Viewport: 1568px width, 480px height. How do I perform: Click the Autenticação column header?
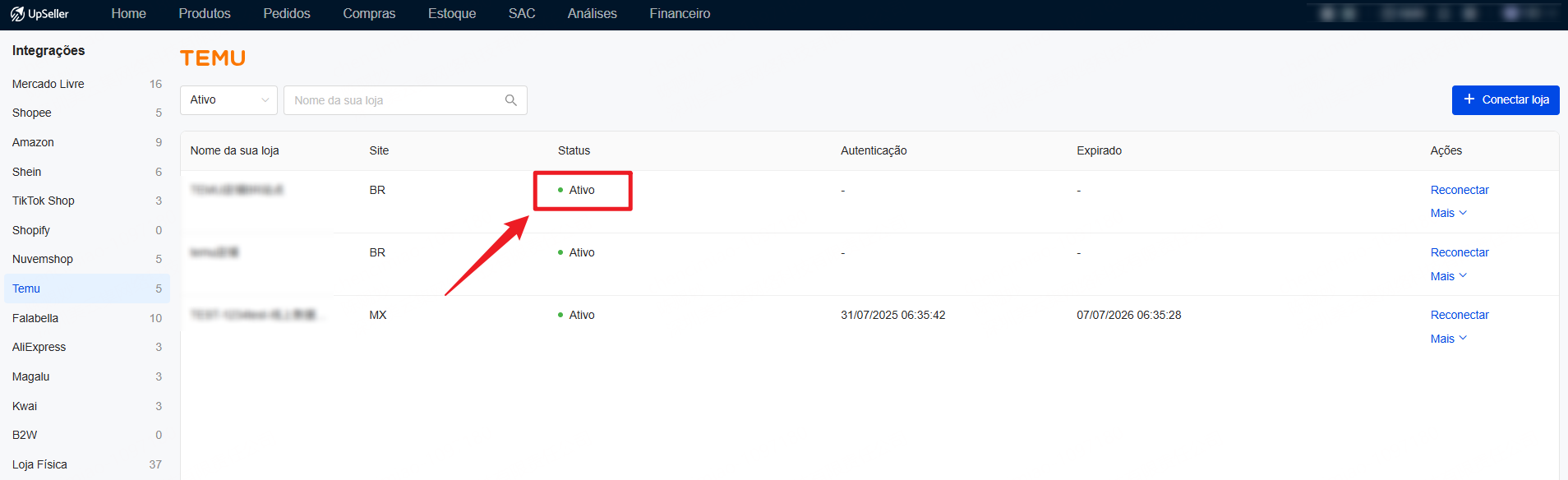(x=874, y=150)
